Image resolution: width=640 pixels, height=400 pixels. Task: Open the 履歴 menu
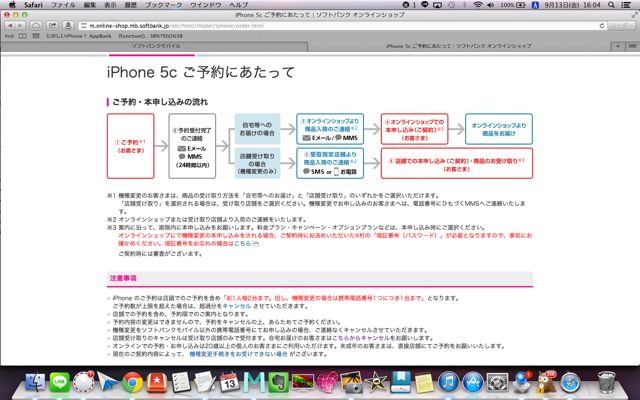(x=131, y=5)
